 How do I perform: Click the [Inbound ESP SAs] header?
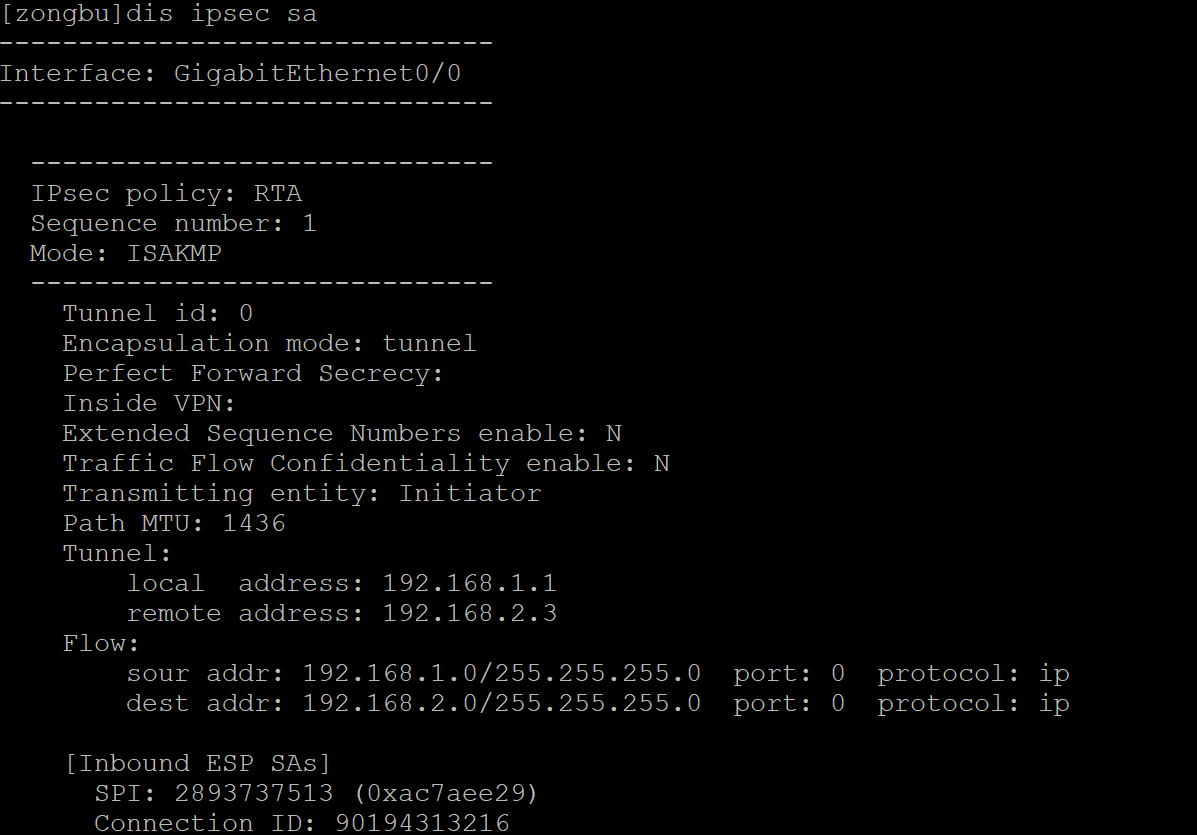pos(197,763)
